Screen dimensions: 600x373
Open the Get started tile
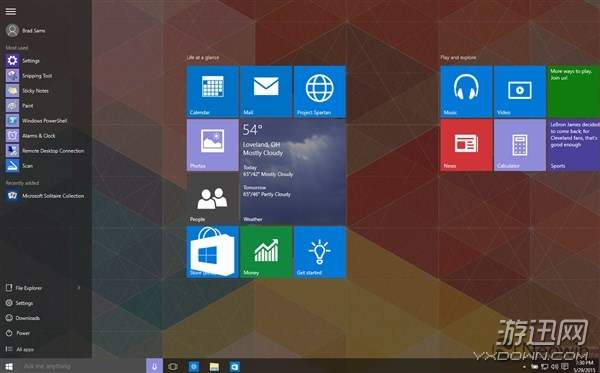tap(320, 252)
